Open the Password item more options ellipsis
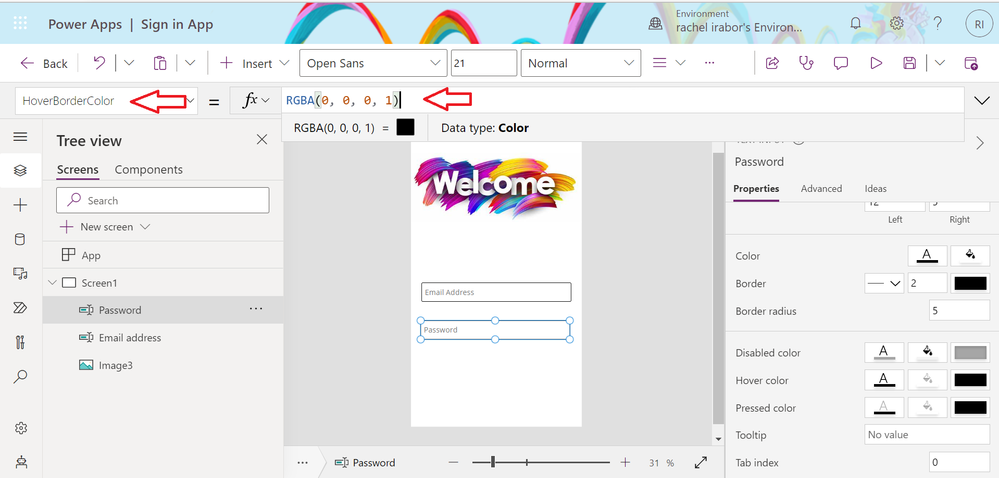Viewport: 999px width, 478px height. click(x=256, y=309)
